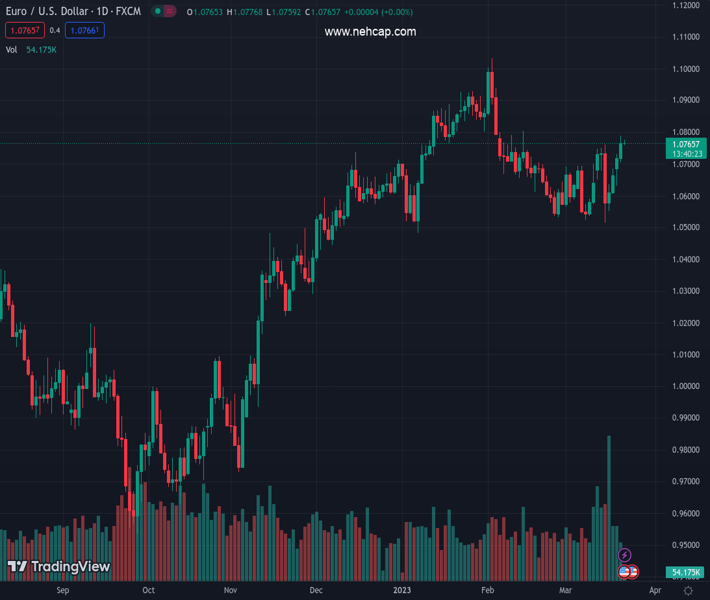Open chart settings gear icon
The height and width of the screenshot is (600, 710).
[688, 591]
